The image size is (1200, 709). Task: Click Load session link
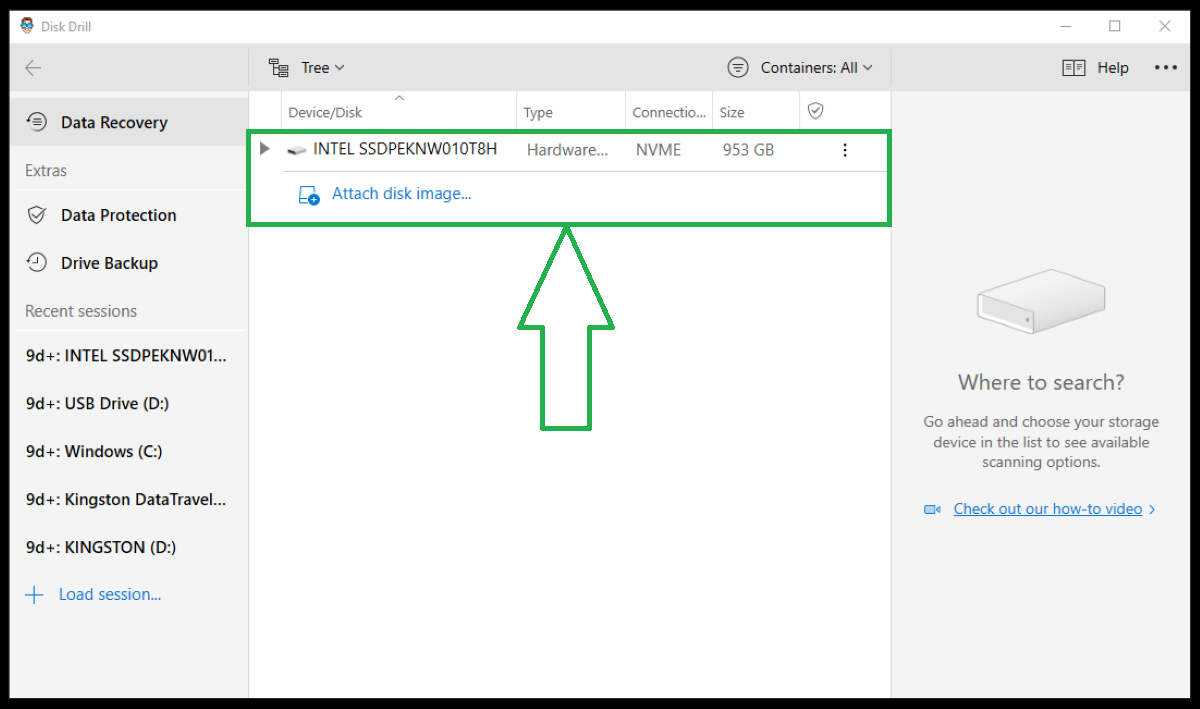pyautogui.click(x=110, y=594)
